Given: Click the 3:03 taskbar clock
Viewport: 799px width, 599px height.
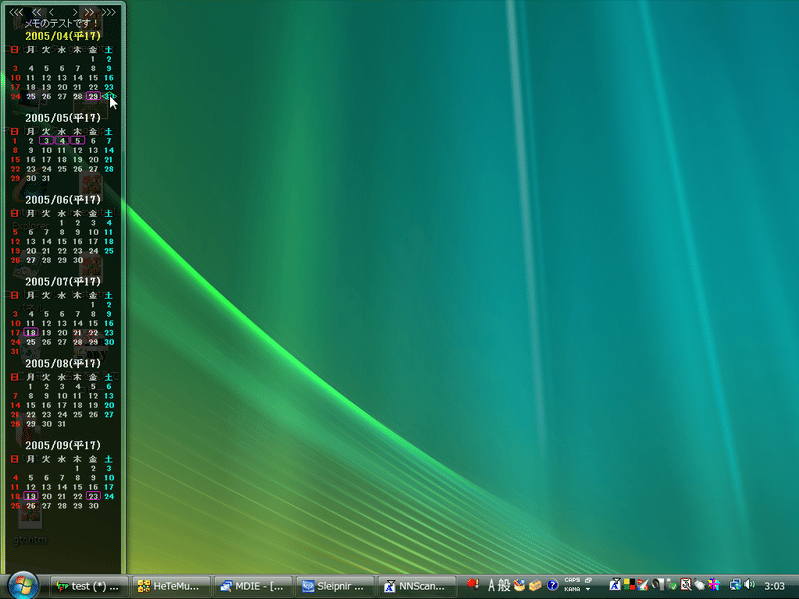Looking at the screenshot, I should point(774,586).
